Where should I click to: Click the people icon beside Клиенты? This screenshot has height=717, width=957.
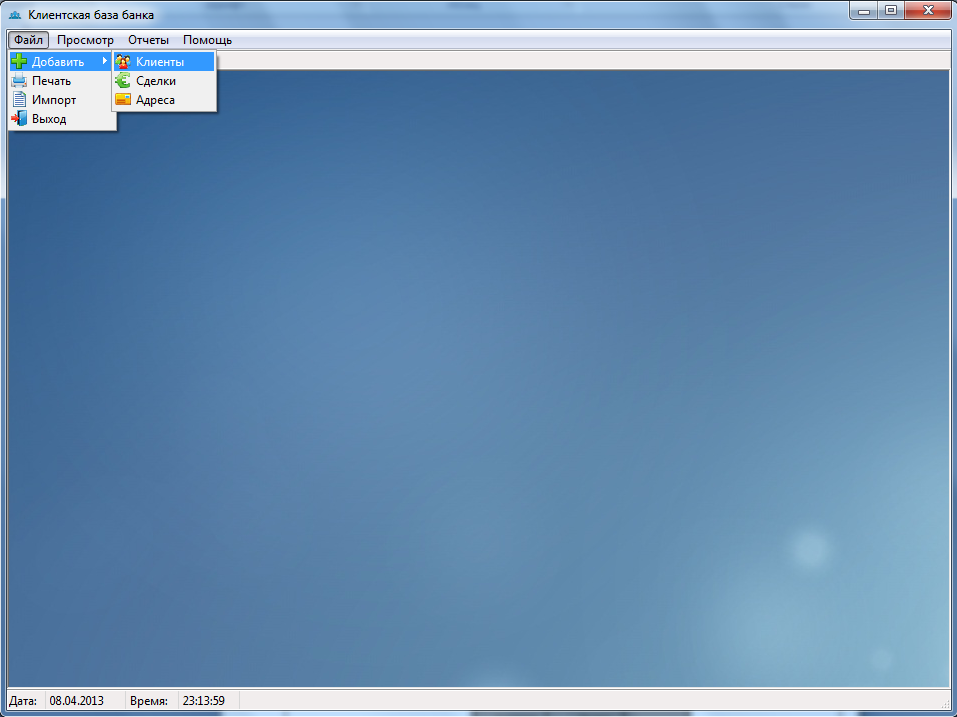tap(123, 61)
